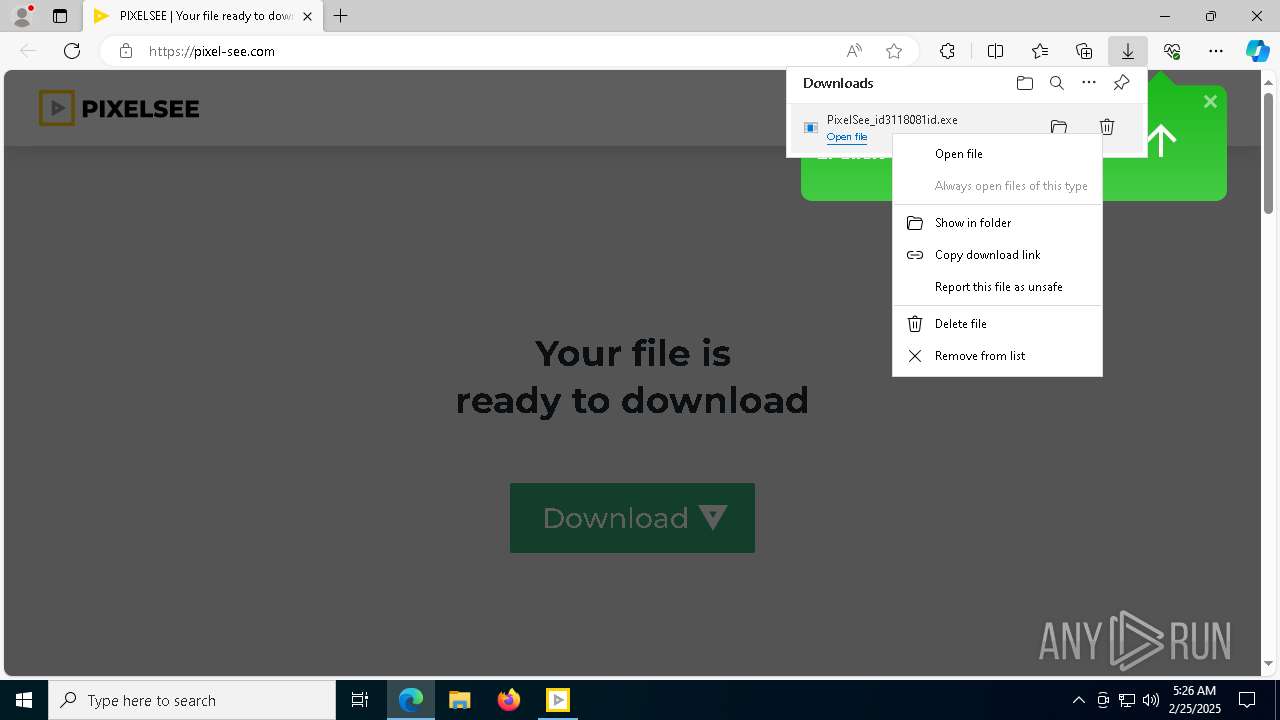The width and height of the screenshot is (1280, 720).
Task: Open more options in Downloads panel
Action: click(1089, 83)
